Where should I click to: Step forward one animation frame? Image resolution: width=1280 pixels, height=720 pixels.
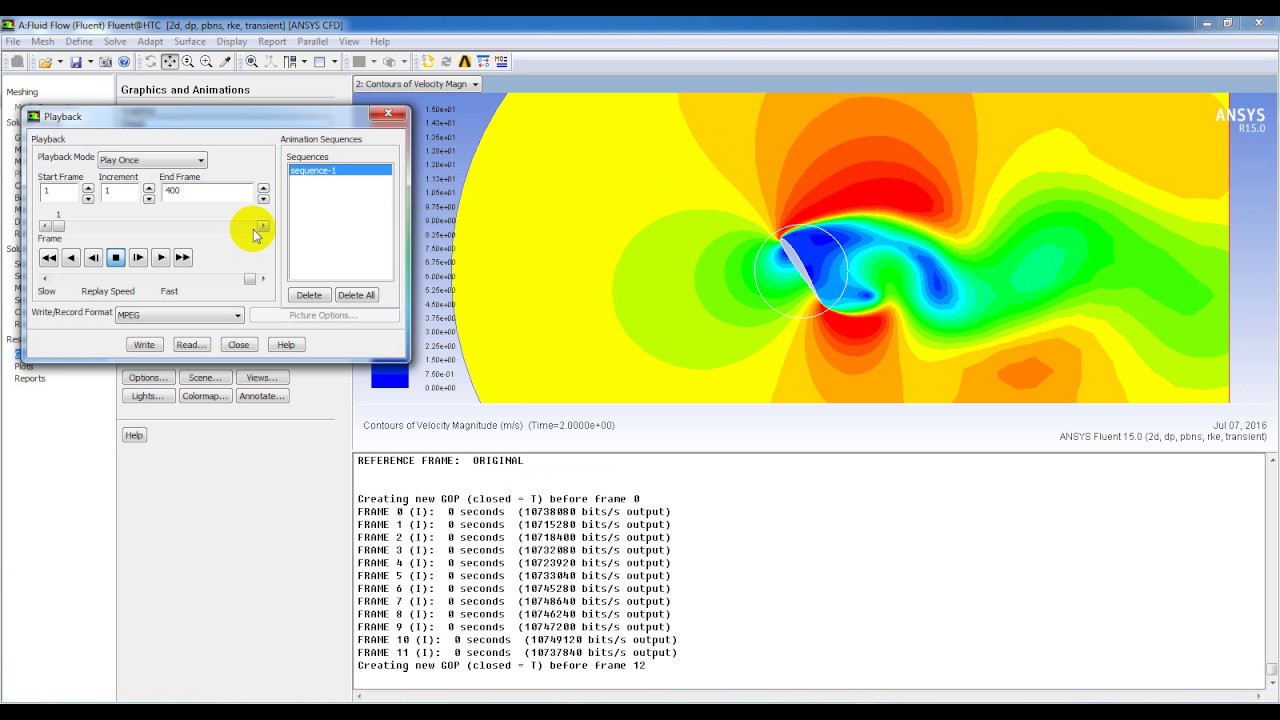coord(138,258)
